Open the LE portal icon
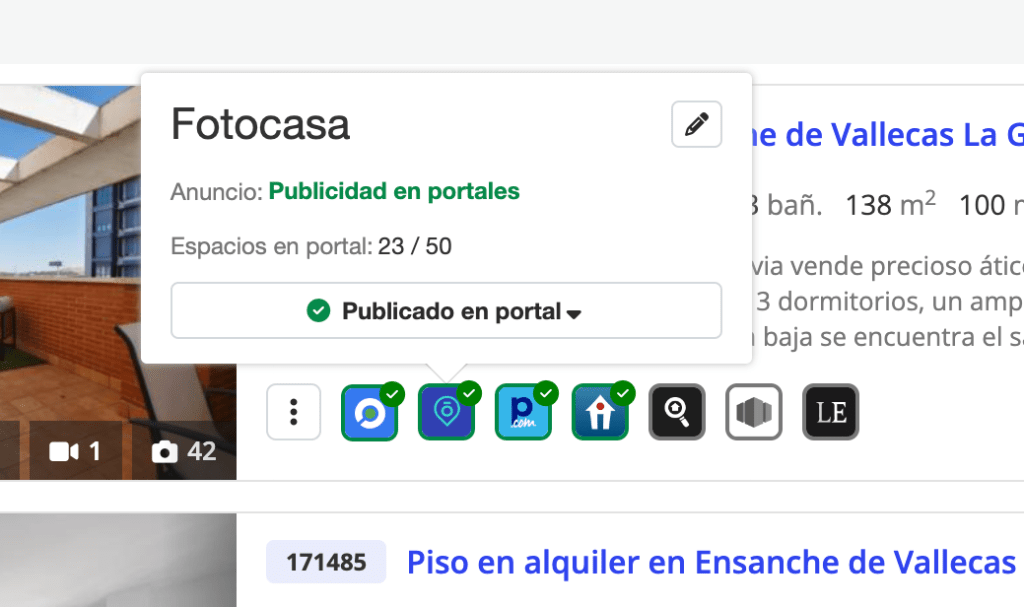 (830, 412)
